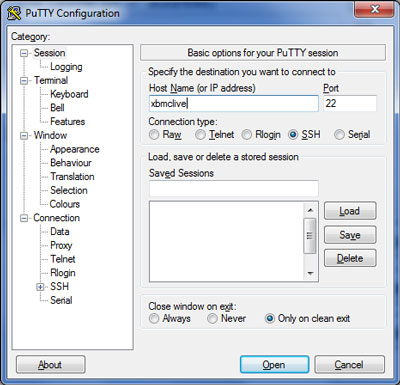Open the Connection category
400x385 pixels.
coord(56,218)
